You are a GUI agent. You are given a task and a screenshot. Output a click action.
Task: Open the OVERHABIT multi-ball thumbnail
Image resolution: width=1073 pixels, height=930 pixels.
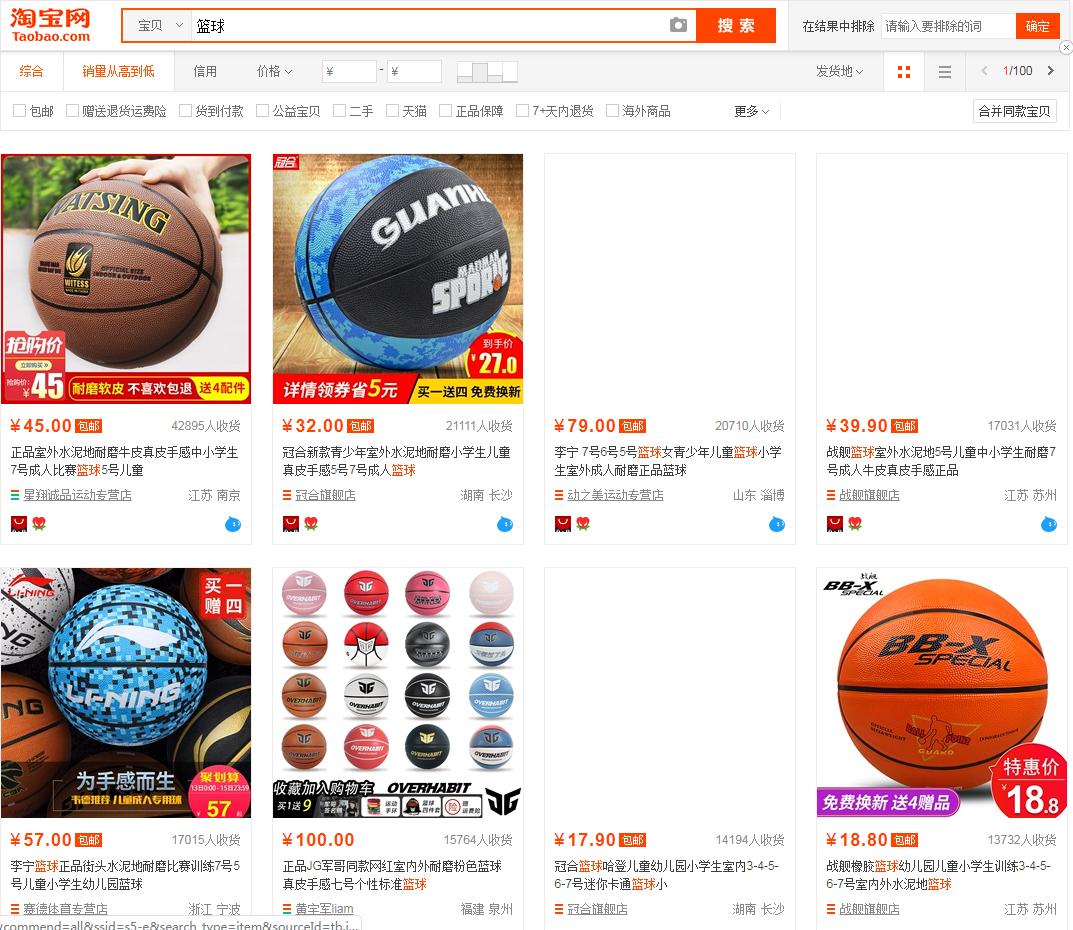point(398,693)
